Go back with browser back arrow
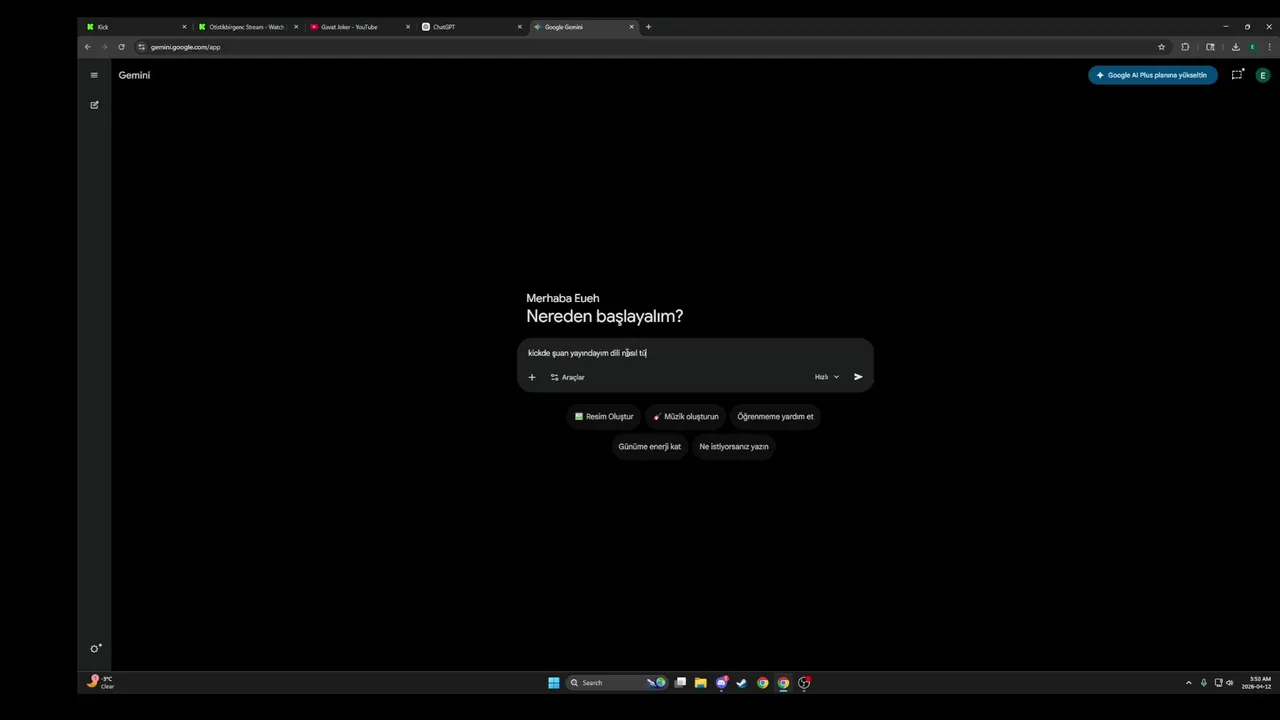 pos(88,47)
